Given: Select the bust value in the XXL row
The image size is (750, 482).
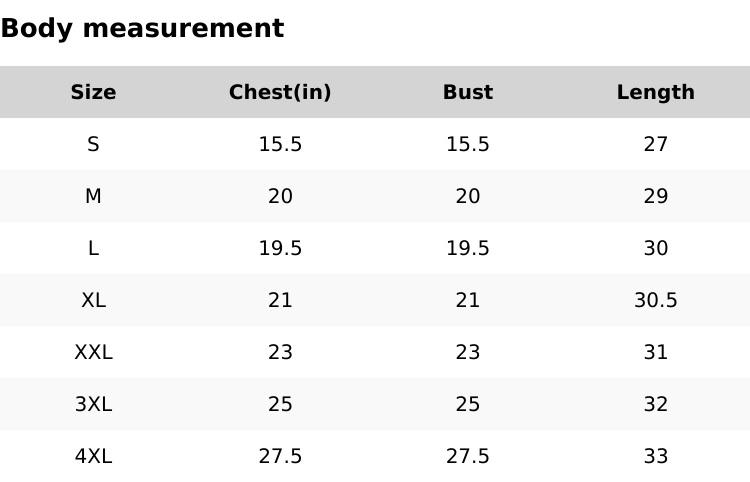Looking at the screenshot, I should [468, 352].
